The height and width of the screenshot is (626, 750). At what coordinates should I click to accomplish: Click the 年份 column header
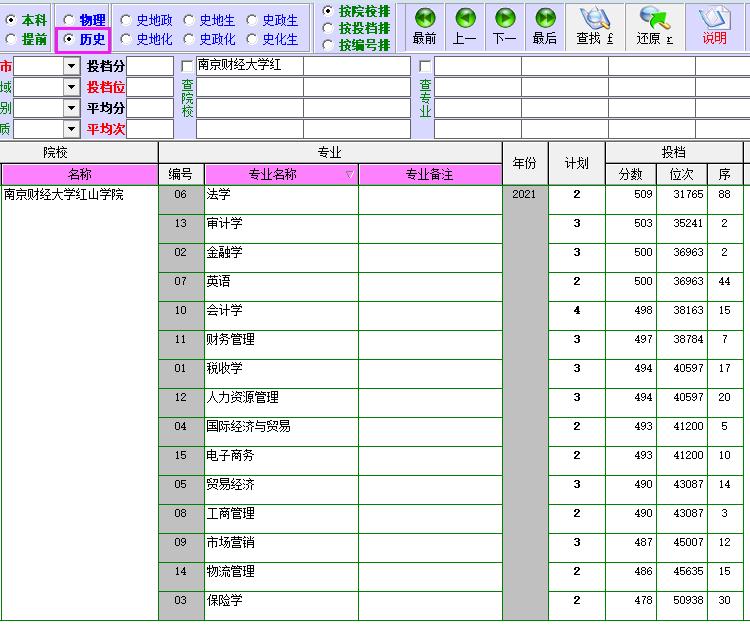pyautogui.click(x=525, y=163)
